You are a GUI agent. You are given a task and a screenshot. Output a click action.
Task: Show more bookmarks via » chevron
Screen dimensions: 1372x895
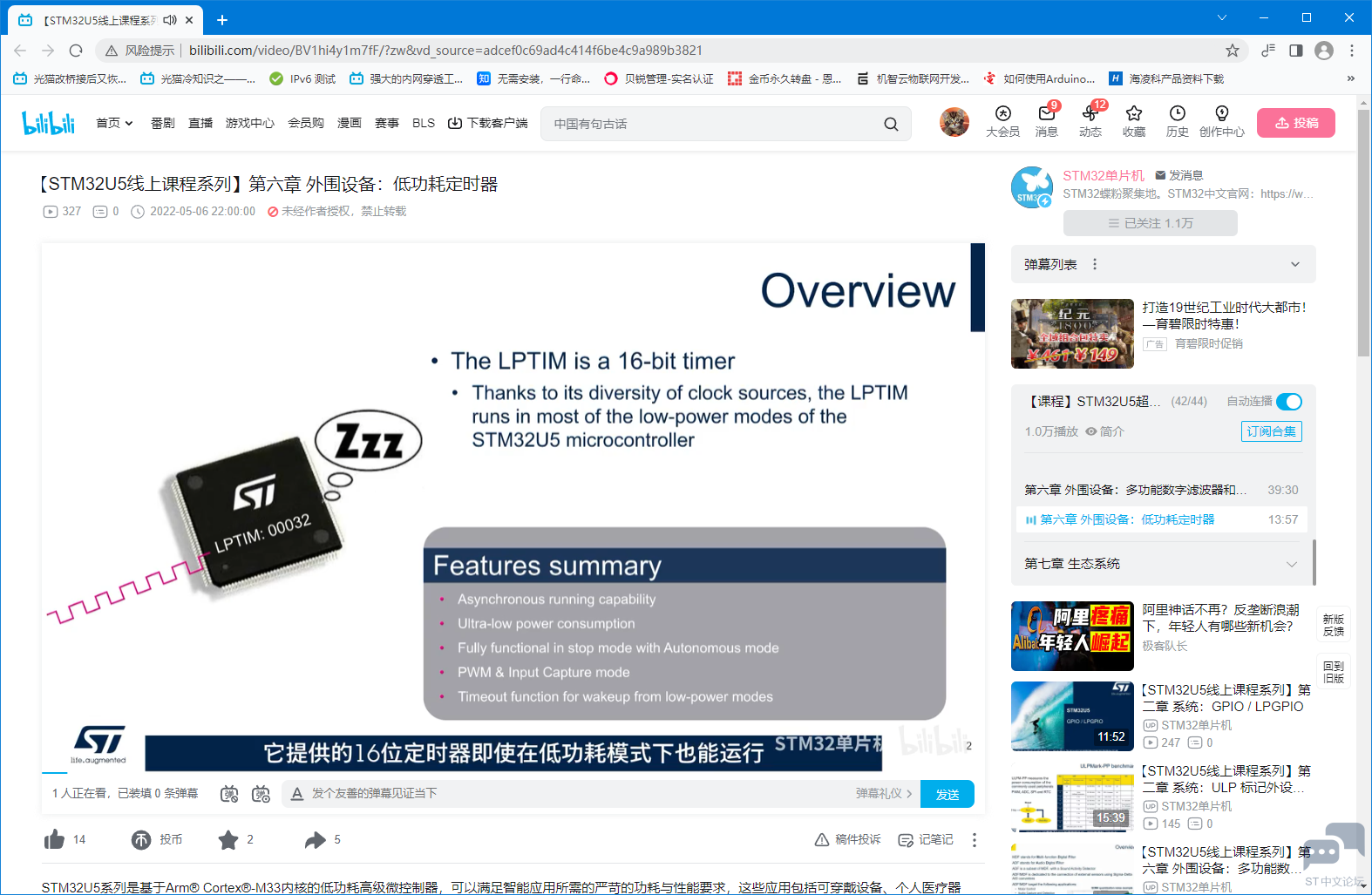pyautogui.click(x=1350, y=78)
